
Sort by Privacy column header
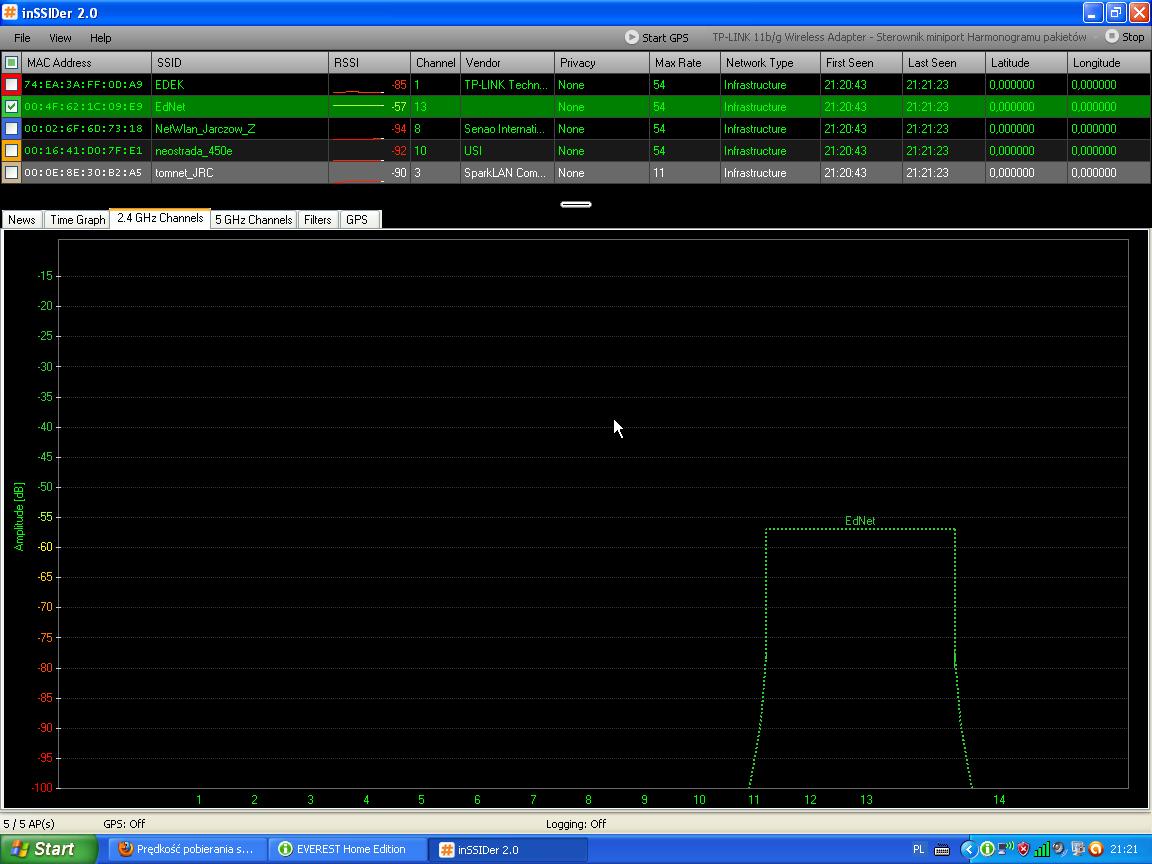coord(602,62)
